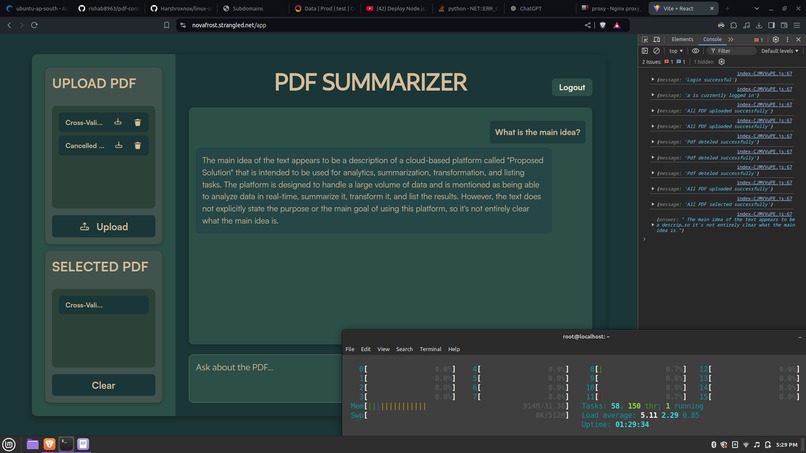The image size is (806, 453).
Task: Toggle the DevTools device toolbar icon
Action: click(x=657, y=40)
